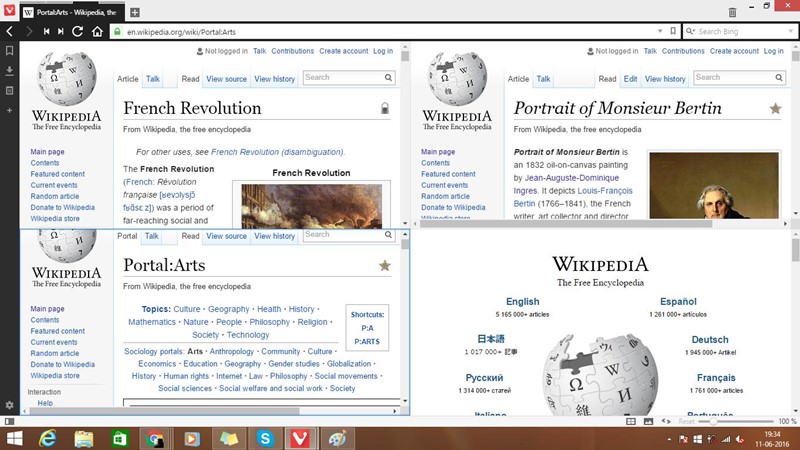Click the 100 % zoom level text
Image resolution: width=800 pixels, height=450 pixels.
tap(787, 421)
